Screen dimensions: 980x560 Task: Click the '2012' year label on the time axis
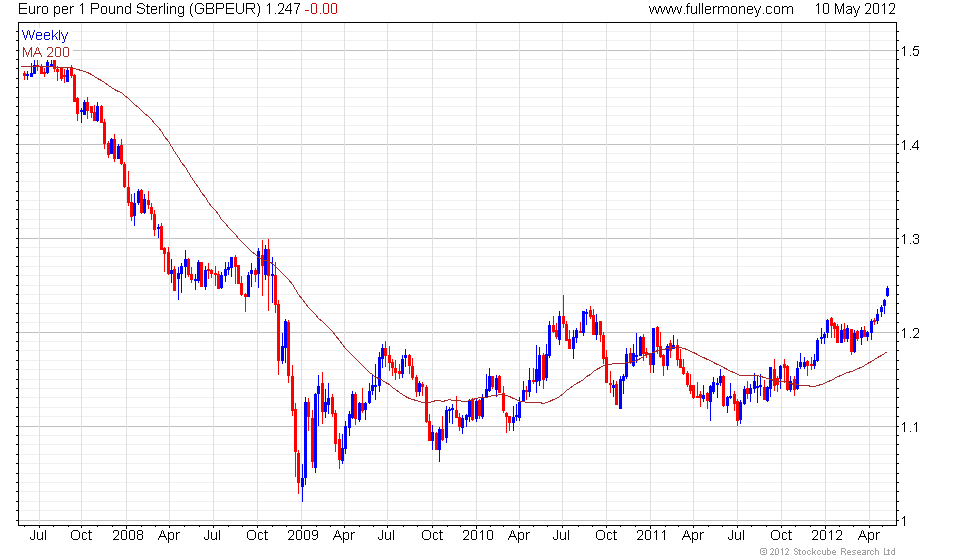click(826, 536)
